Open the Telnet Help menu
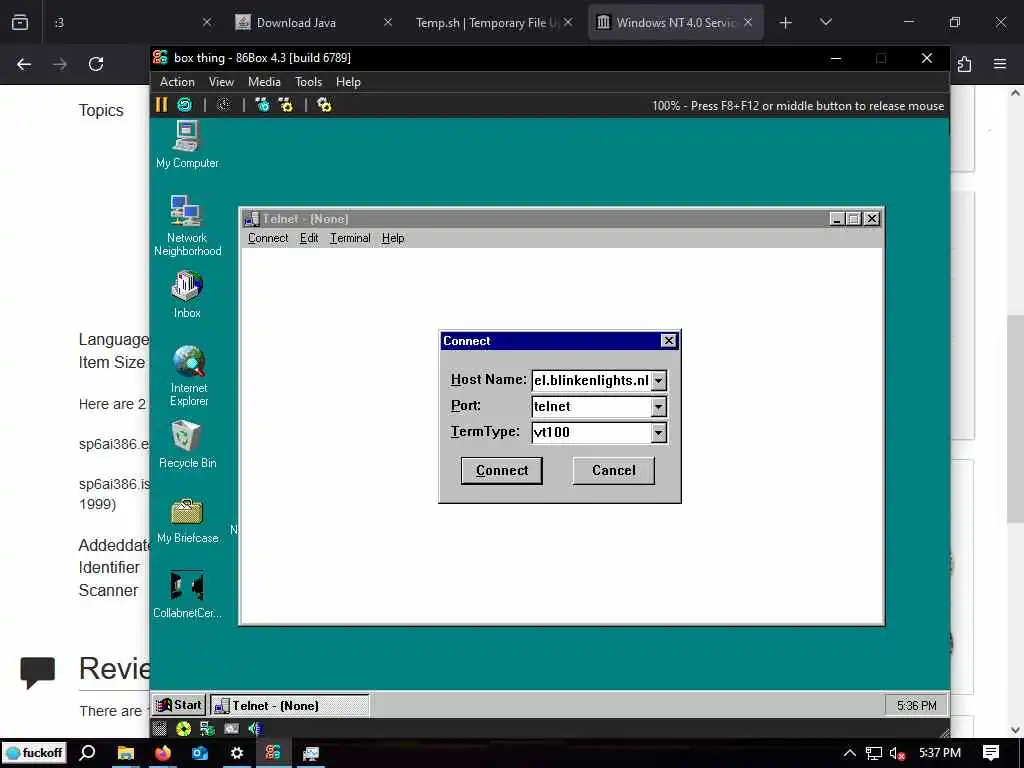1024x768 pixels. coord(393,238)
